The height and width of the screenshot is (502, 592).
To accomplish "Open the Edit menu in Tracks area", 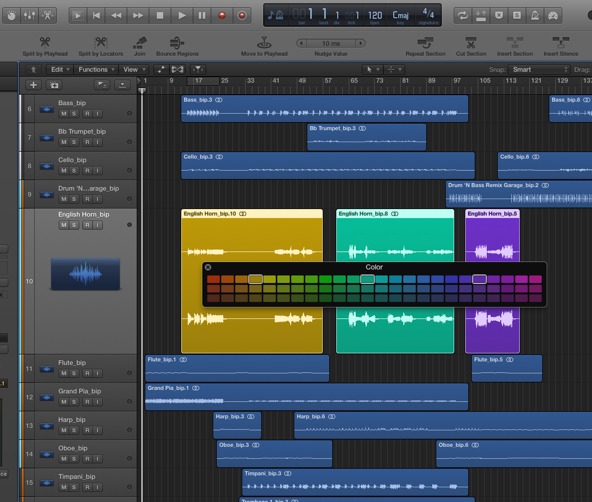I will coord(60,69).
